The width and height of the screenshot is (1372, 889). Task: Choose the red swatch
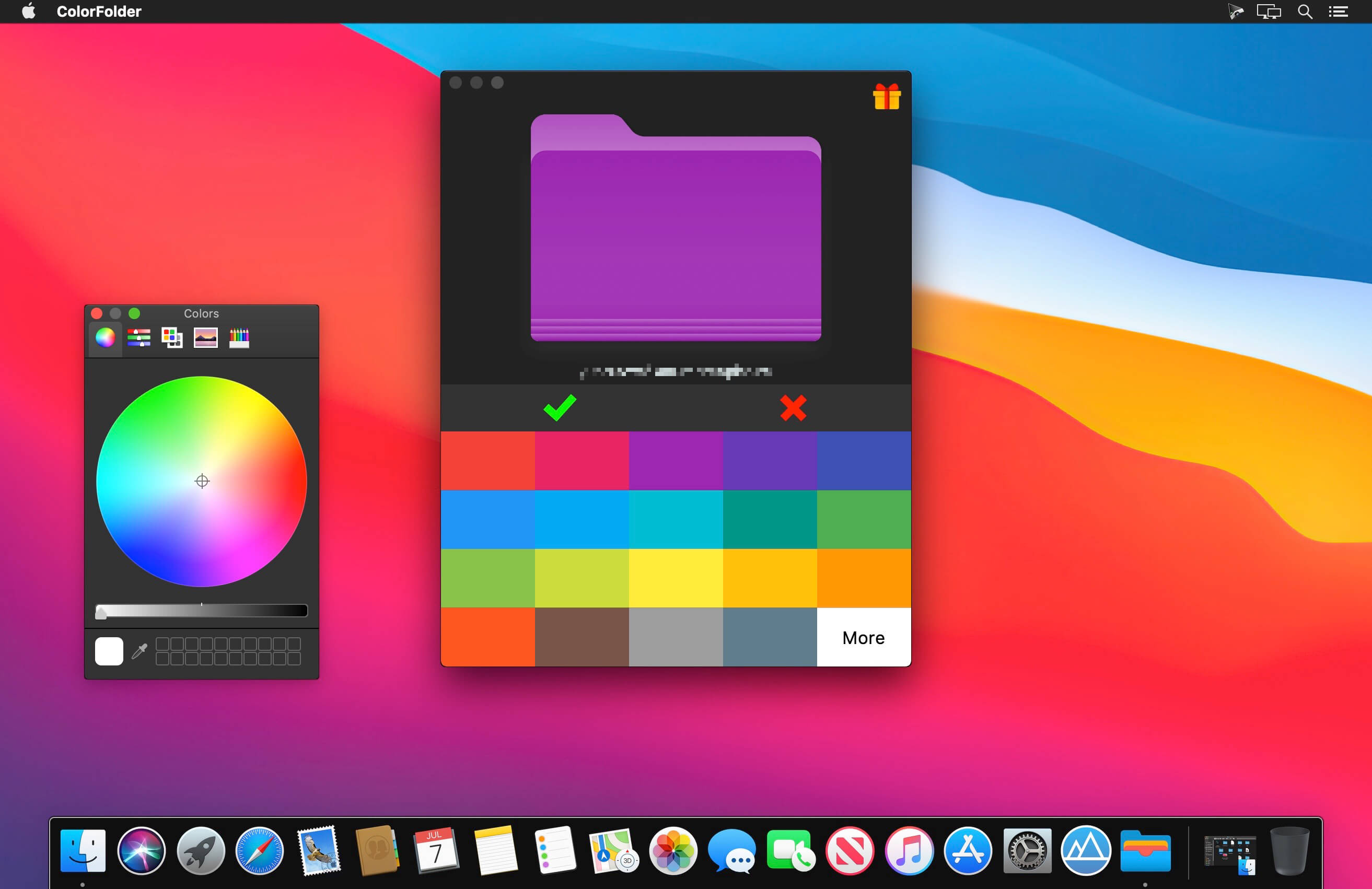[x=487, y=461]
